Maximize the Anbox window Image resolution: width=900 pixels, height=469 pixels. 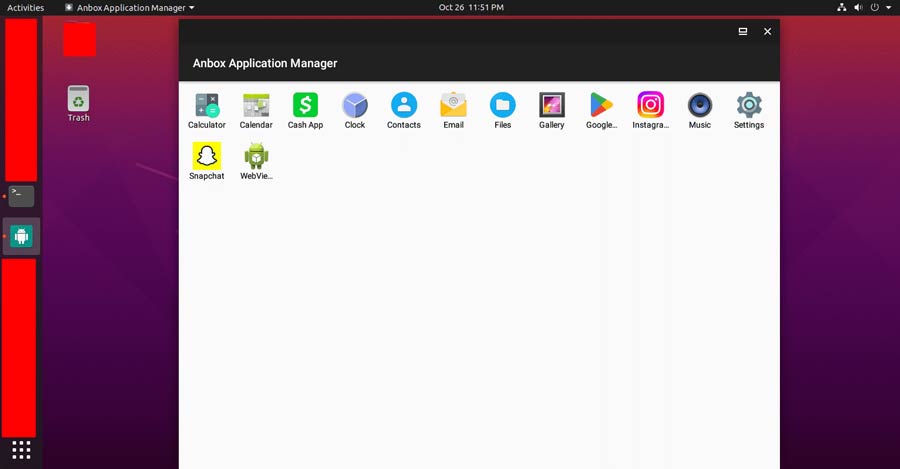(x=743, y=32)
